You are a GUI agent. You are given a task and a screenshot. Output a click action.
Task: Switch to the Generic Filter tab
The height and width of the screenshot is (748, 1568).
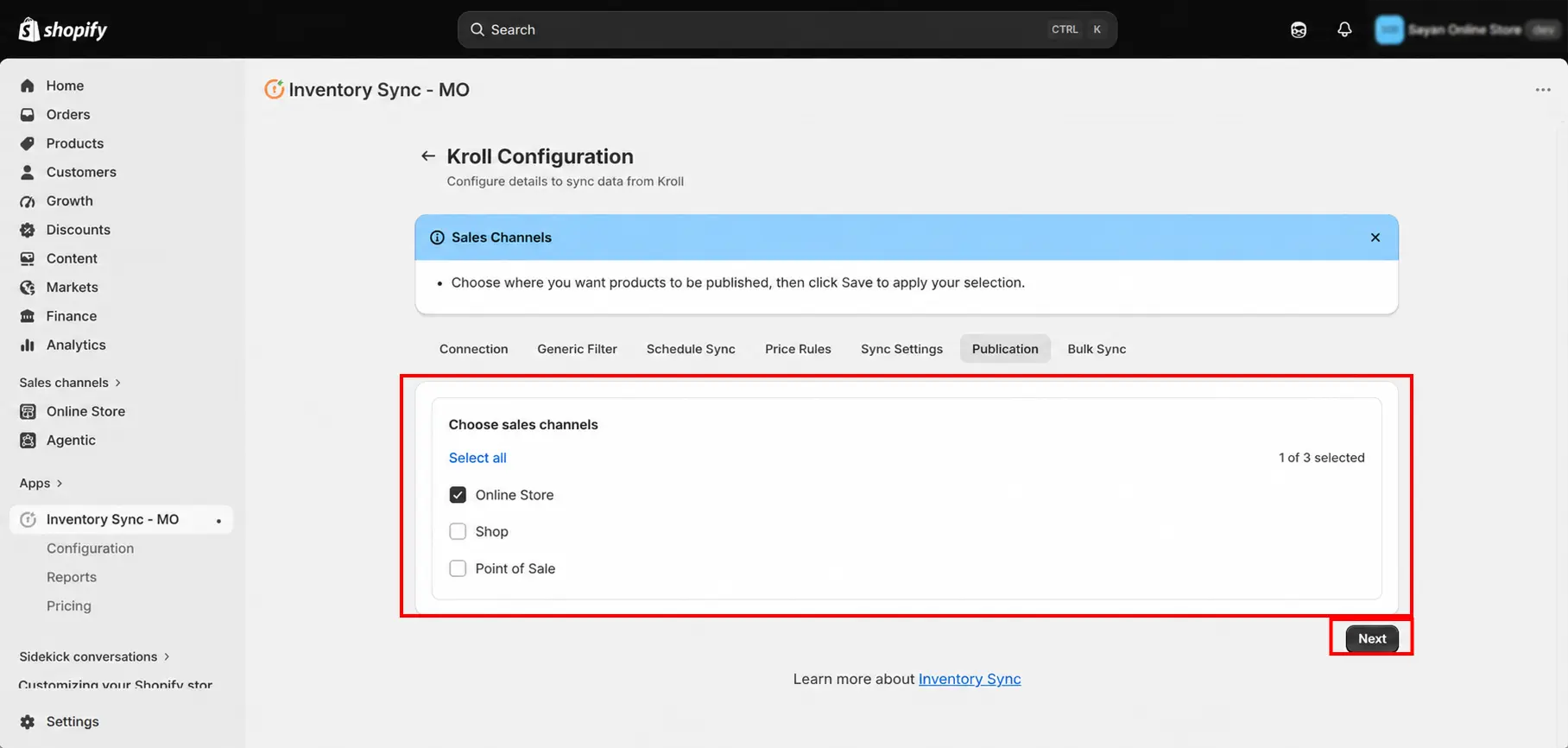coord(577,349)
